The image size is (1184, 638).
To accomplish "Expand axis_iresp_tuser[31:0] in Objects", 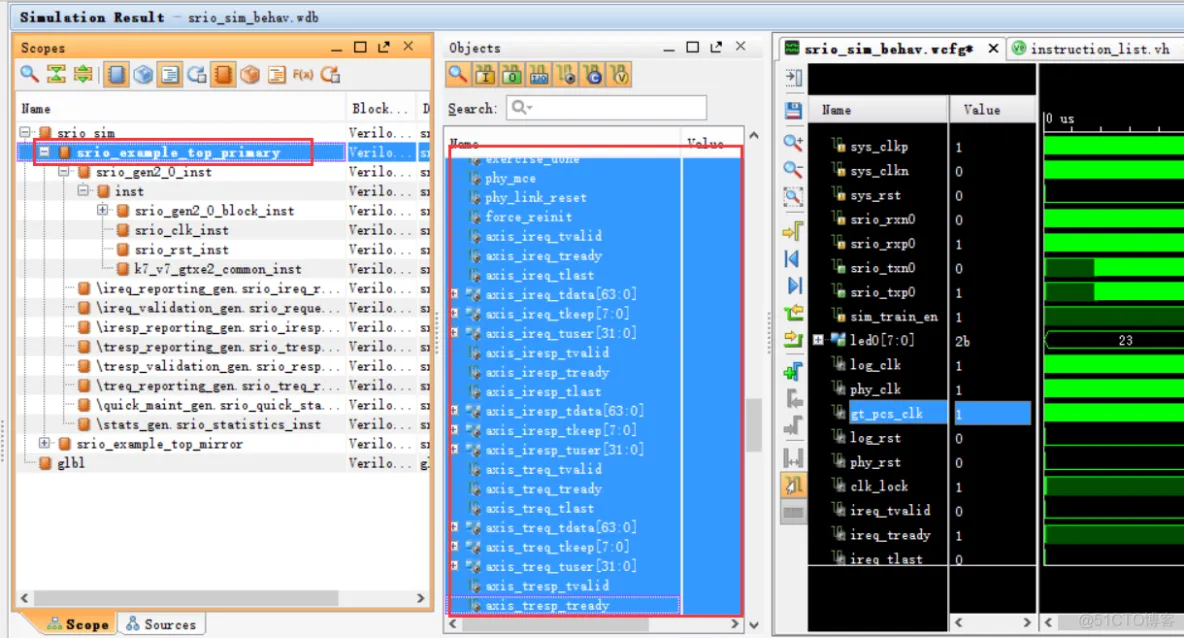I will tap(455, 449).
